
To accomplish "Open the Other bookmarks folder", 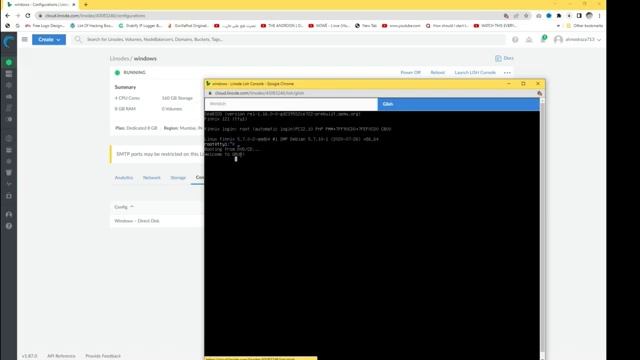I will click(584, 25).
